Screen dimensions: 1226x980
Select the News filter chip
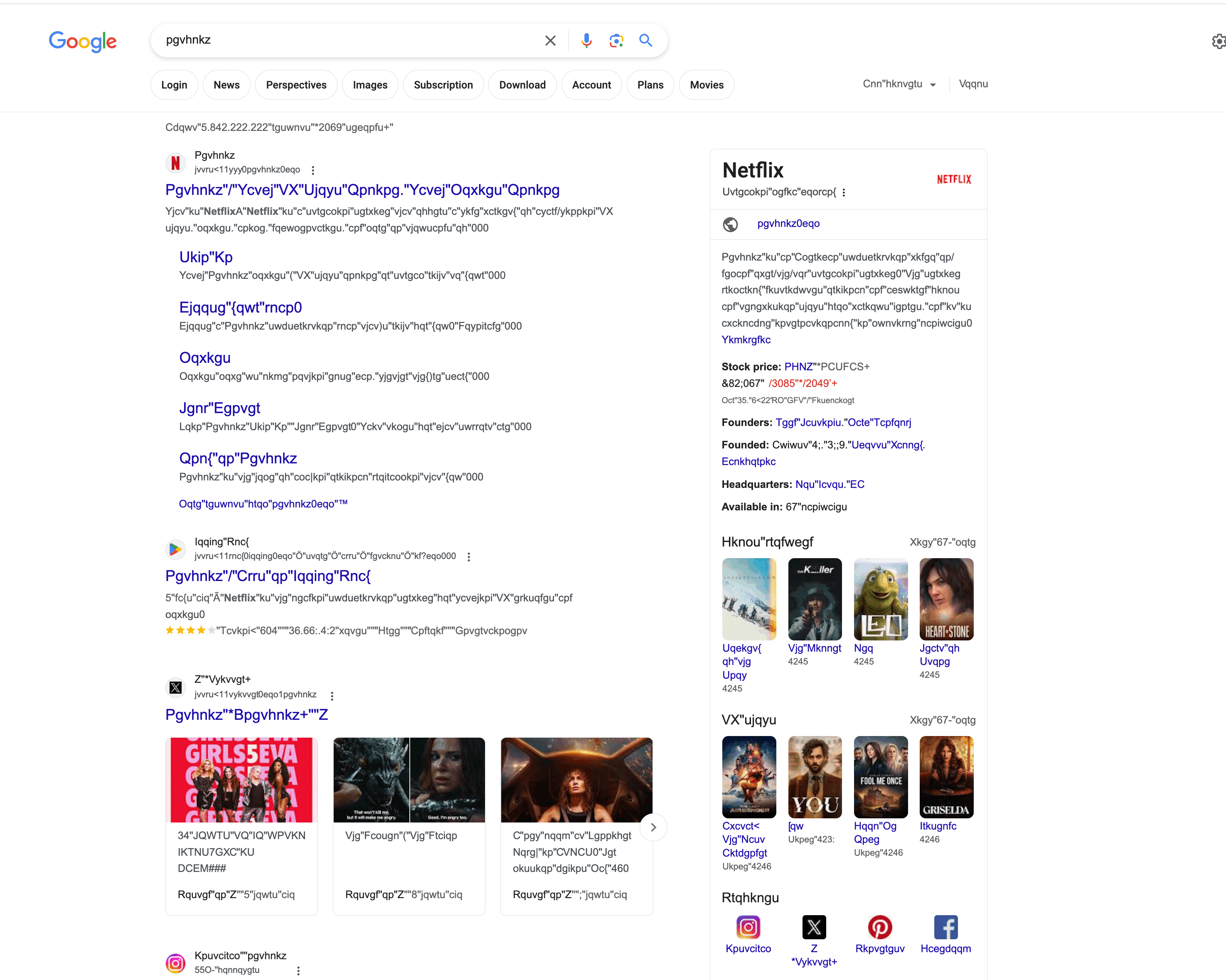(x=226, y=85)
